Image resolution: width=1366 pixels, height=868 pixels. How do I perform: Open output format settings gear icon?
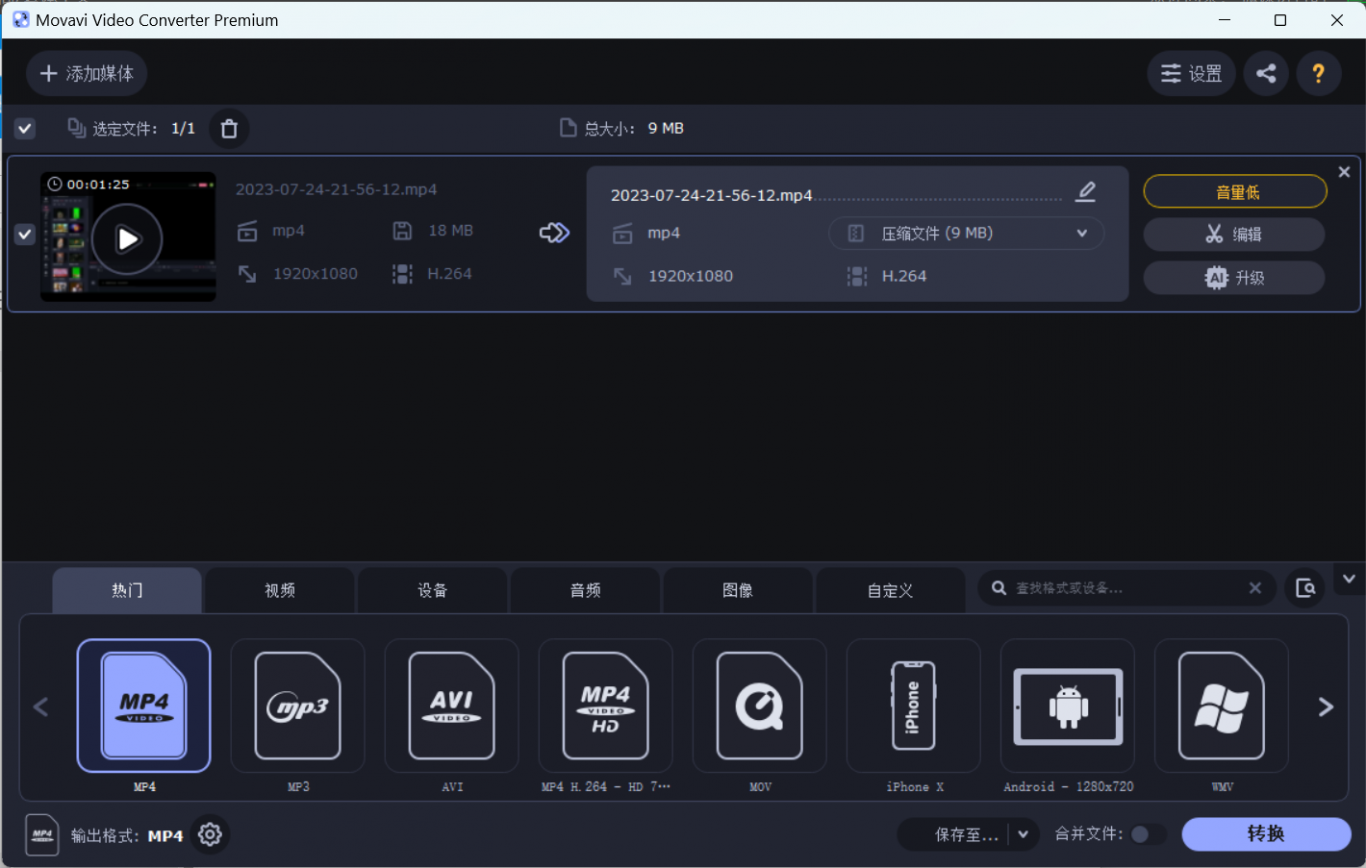[x=209, y=834]
